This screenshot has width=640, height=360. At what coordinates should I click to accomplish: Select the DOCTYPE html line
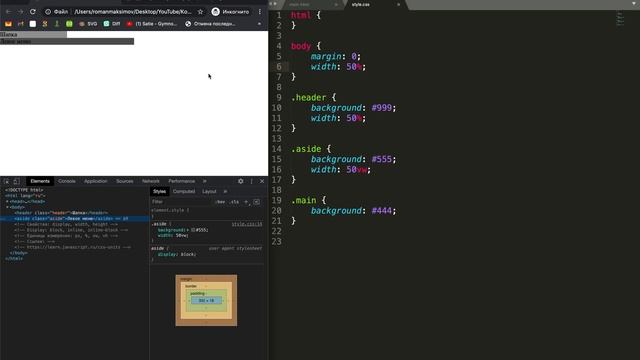pyautogui.click(x=24, y=190)
